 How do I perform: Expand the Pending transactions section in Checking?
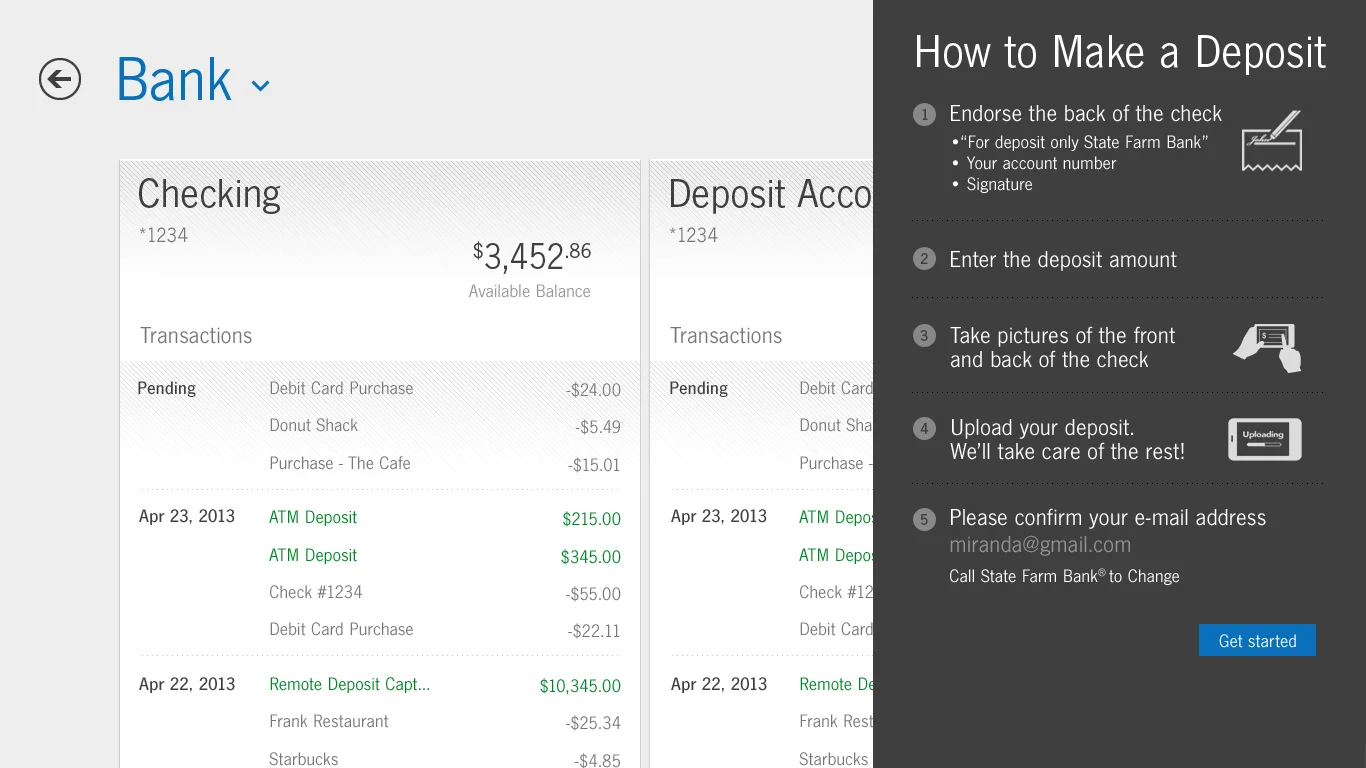point(166,388)
